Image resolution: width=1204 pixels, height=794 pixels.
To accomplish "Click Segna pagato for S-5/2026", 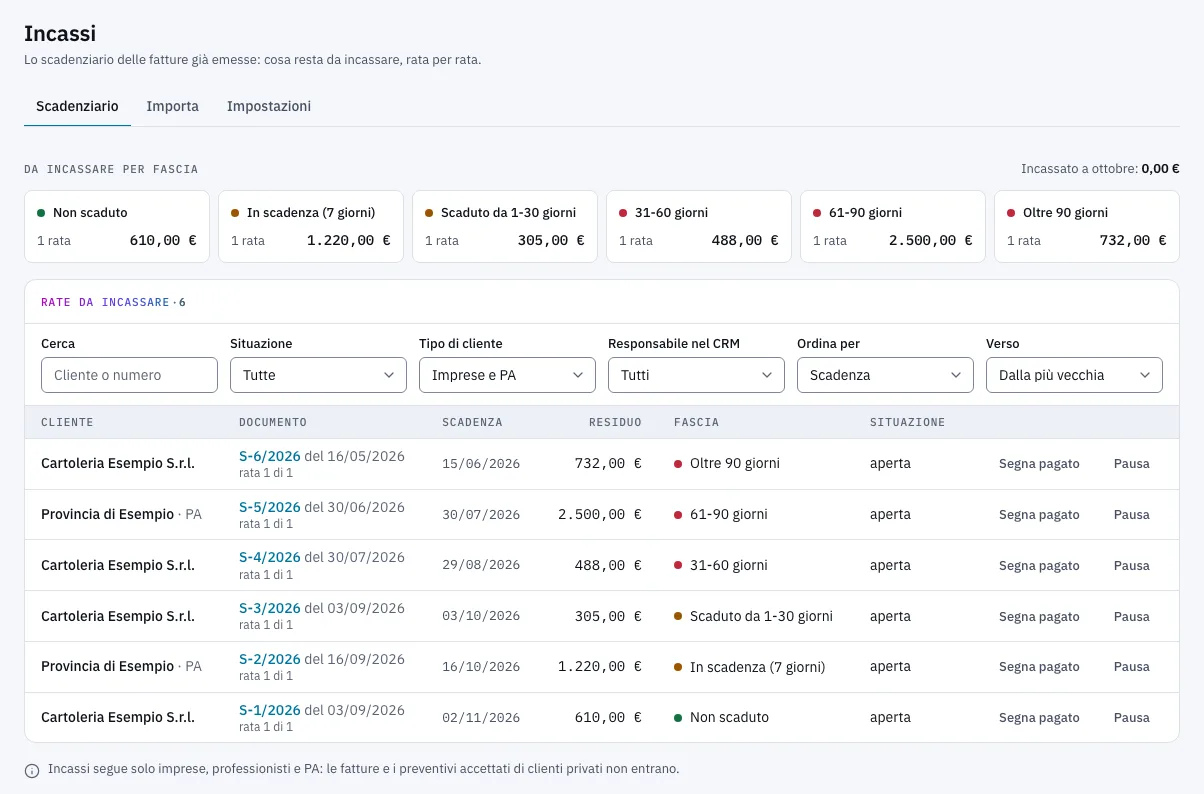I will (x=1039, y=515).
